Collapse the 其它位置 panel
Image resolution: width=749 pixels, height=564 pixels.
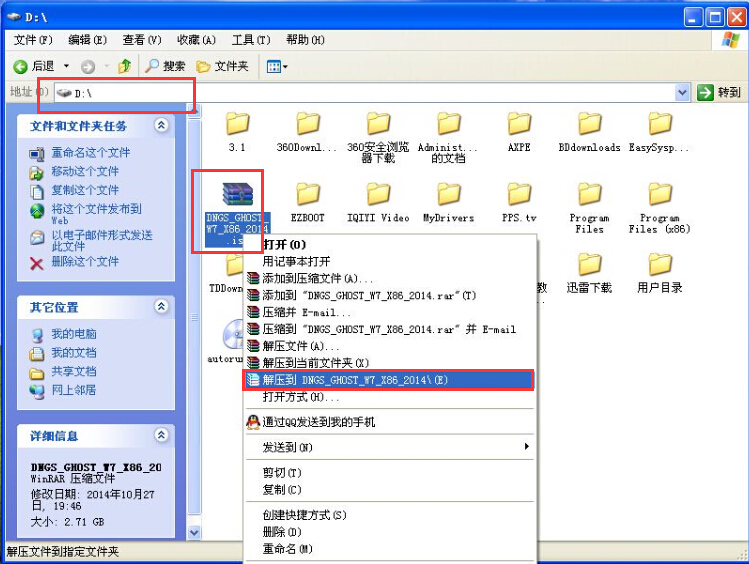coord(161,306)
